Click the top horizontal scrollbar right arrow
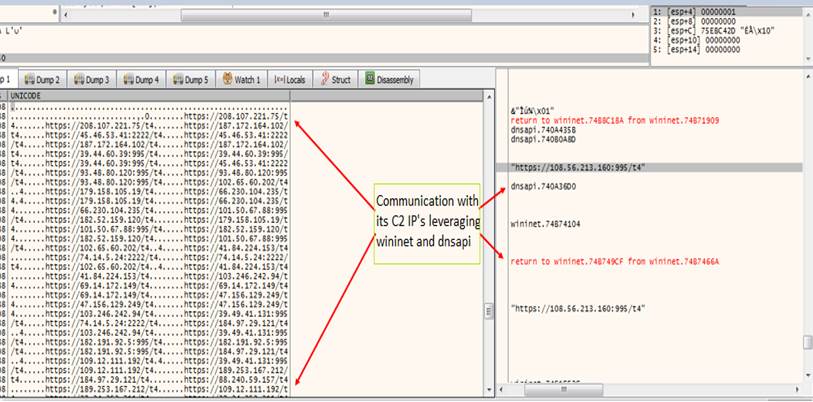This screenshot has height=402, width=813. point(632,16)
